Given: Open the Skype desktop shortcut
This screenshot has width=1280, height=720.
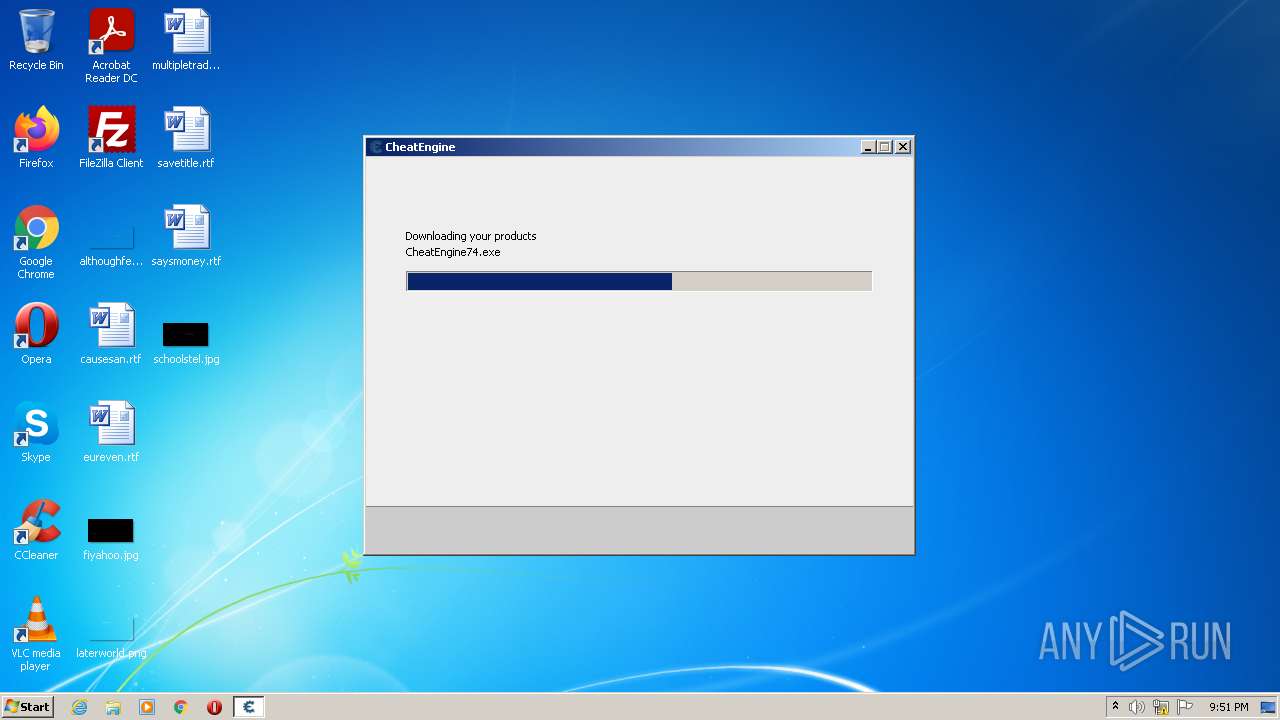Looking at the screenshot, I should (36, 432).
